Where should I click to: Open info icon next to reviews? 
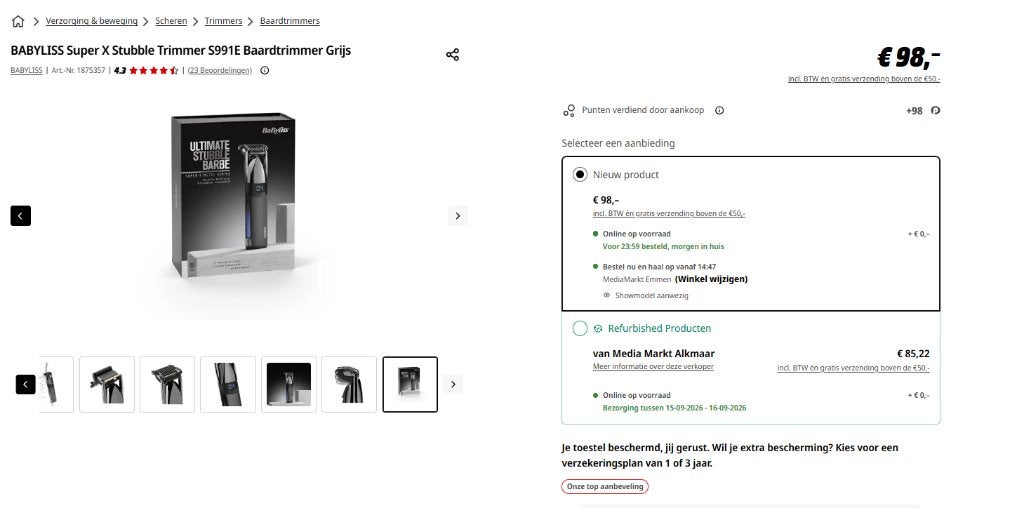(x=264, y=71)
